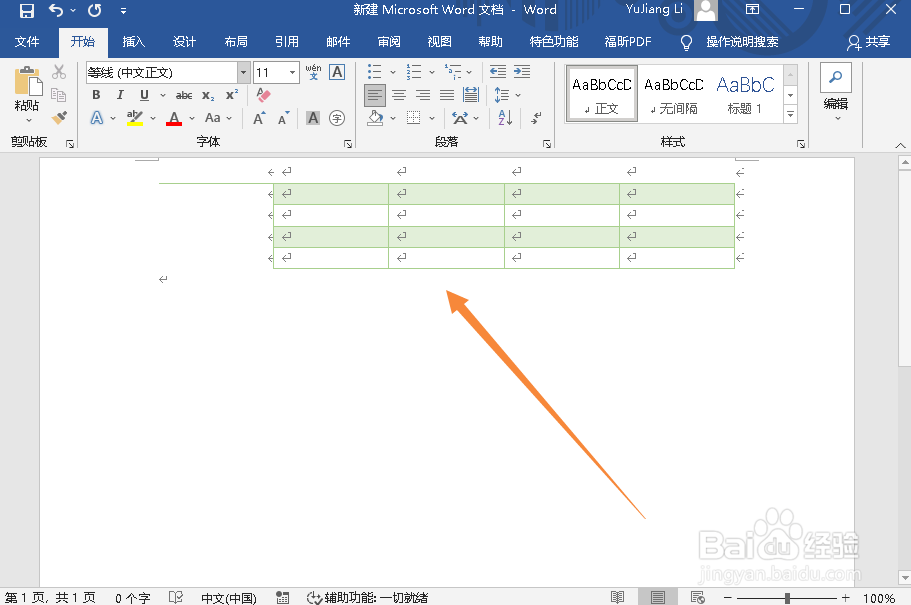Viewport: 911px width, 605px height.
Task: Center align the text
Action: [399, 95]
